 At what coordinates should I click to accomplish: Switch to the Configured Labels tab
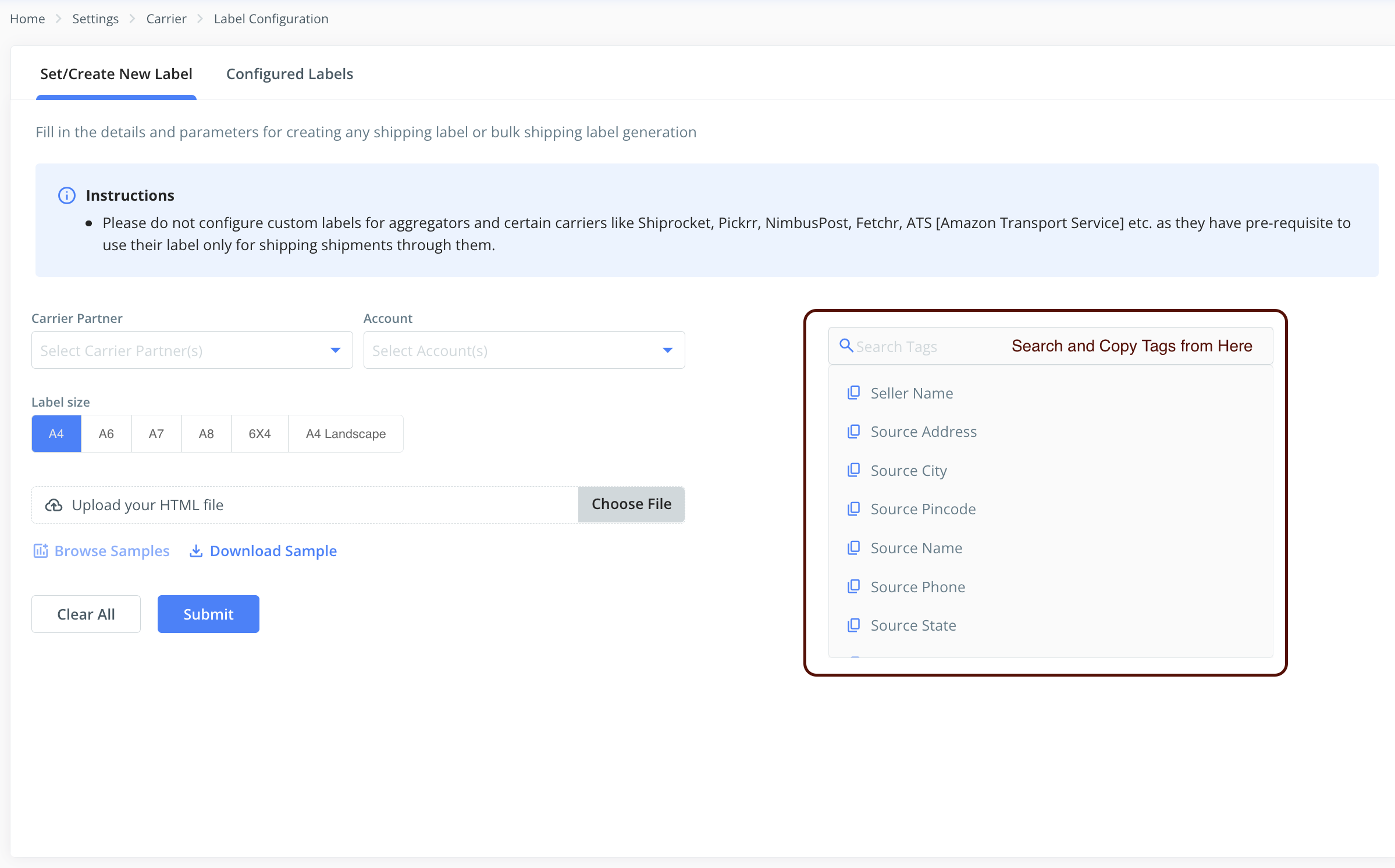289,74
